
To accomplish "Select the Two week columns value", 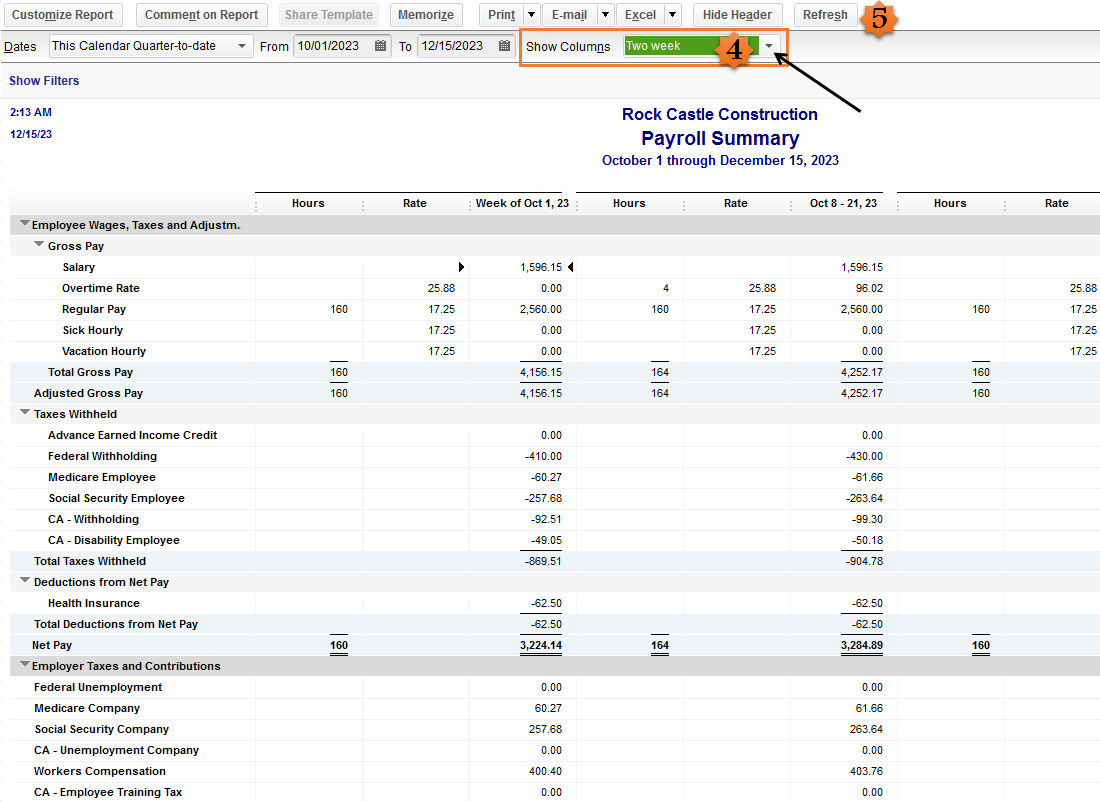I will point(691,46).
